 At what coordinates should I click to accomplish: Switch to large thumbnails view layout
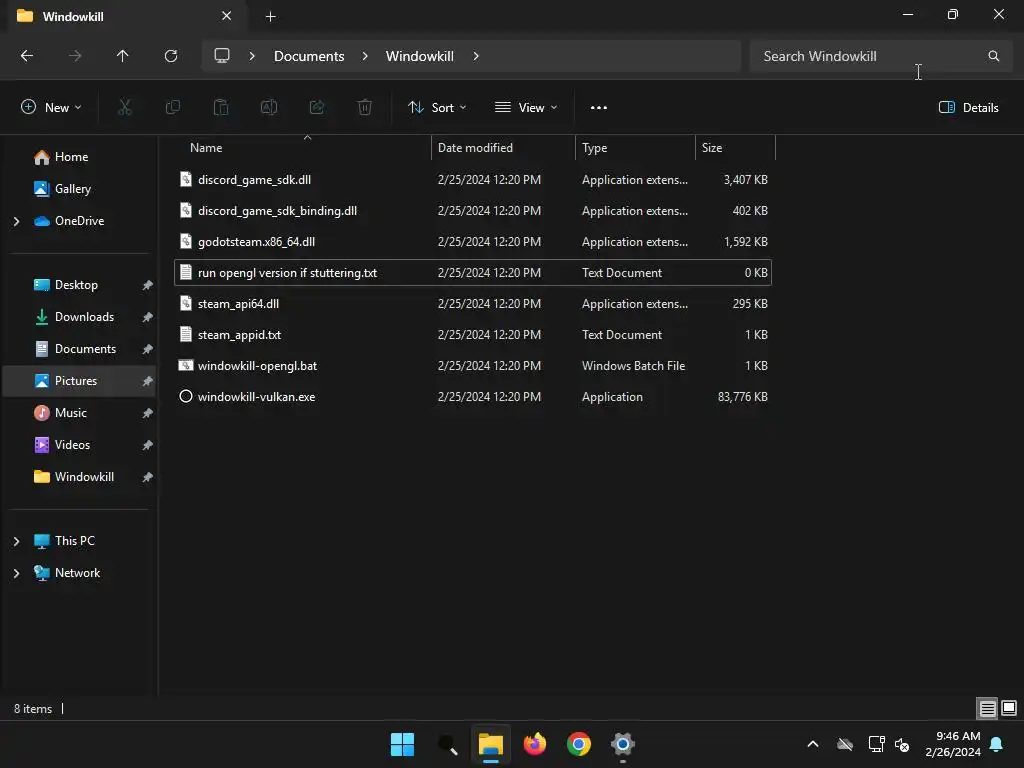click(1009, 709)
